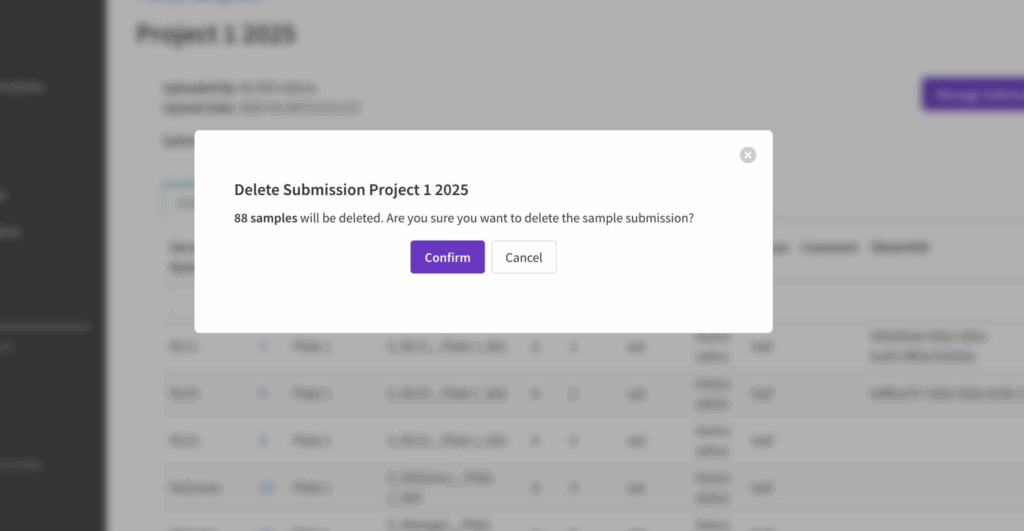Screen dimensions: 1024x531
Task: Click the bold 88 samples text
Action: point(265,217)
